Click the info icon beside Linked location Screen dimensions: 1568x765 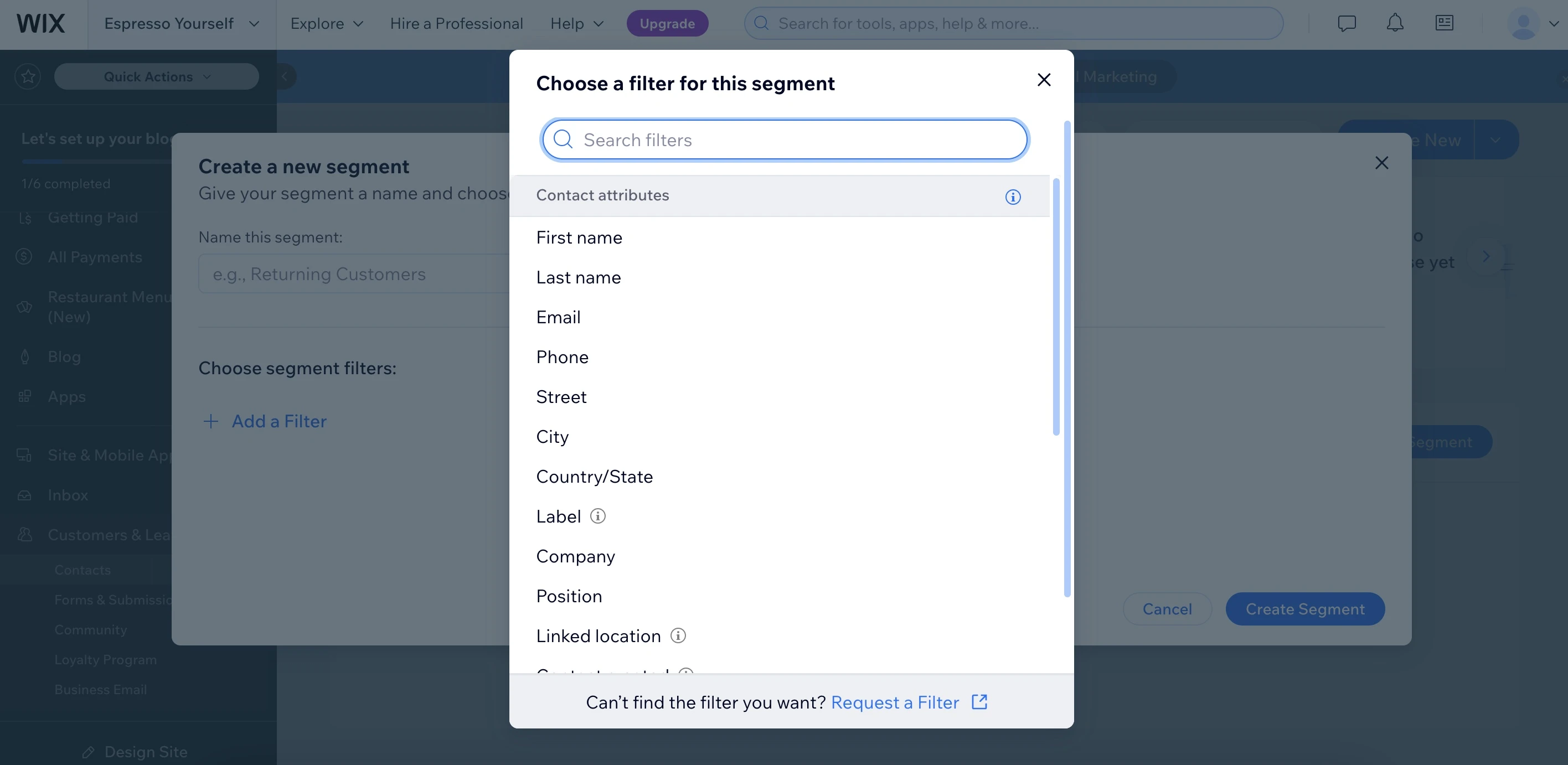pyautogui.click(x=678, y=635)
